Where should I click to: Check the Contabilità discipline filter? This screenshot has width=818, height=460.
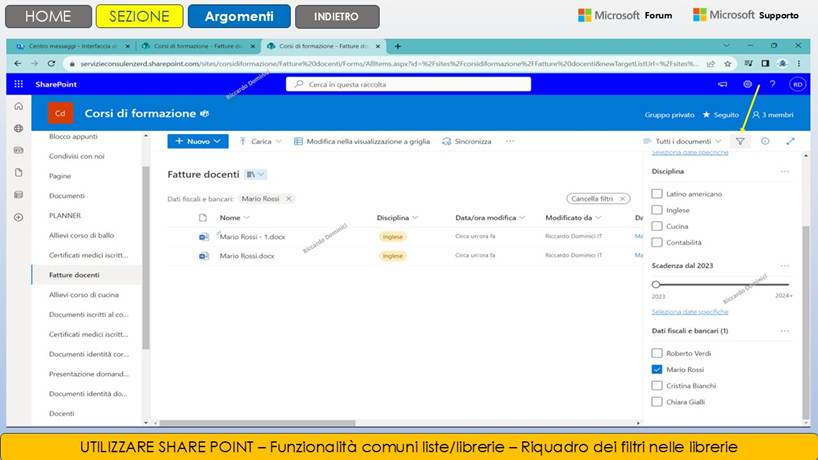657,242
